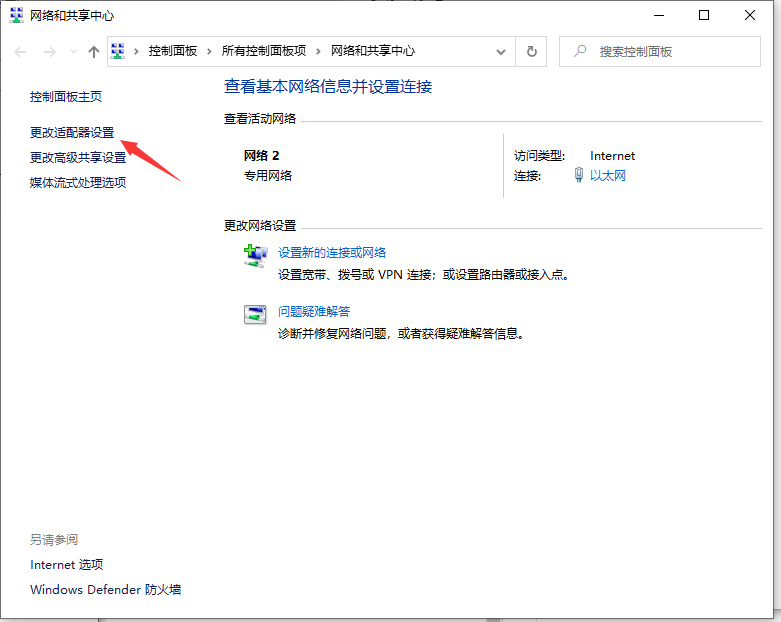Expand the chevron after 所有控制面板项 breadcrumb

(318, 51)
